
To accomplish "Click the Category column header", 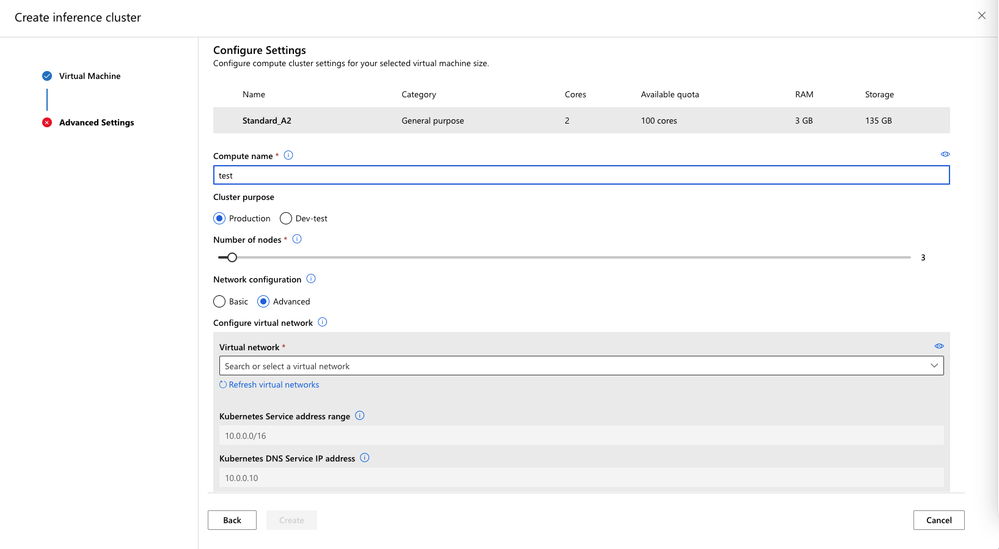I will point(419,94).
